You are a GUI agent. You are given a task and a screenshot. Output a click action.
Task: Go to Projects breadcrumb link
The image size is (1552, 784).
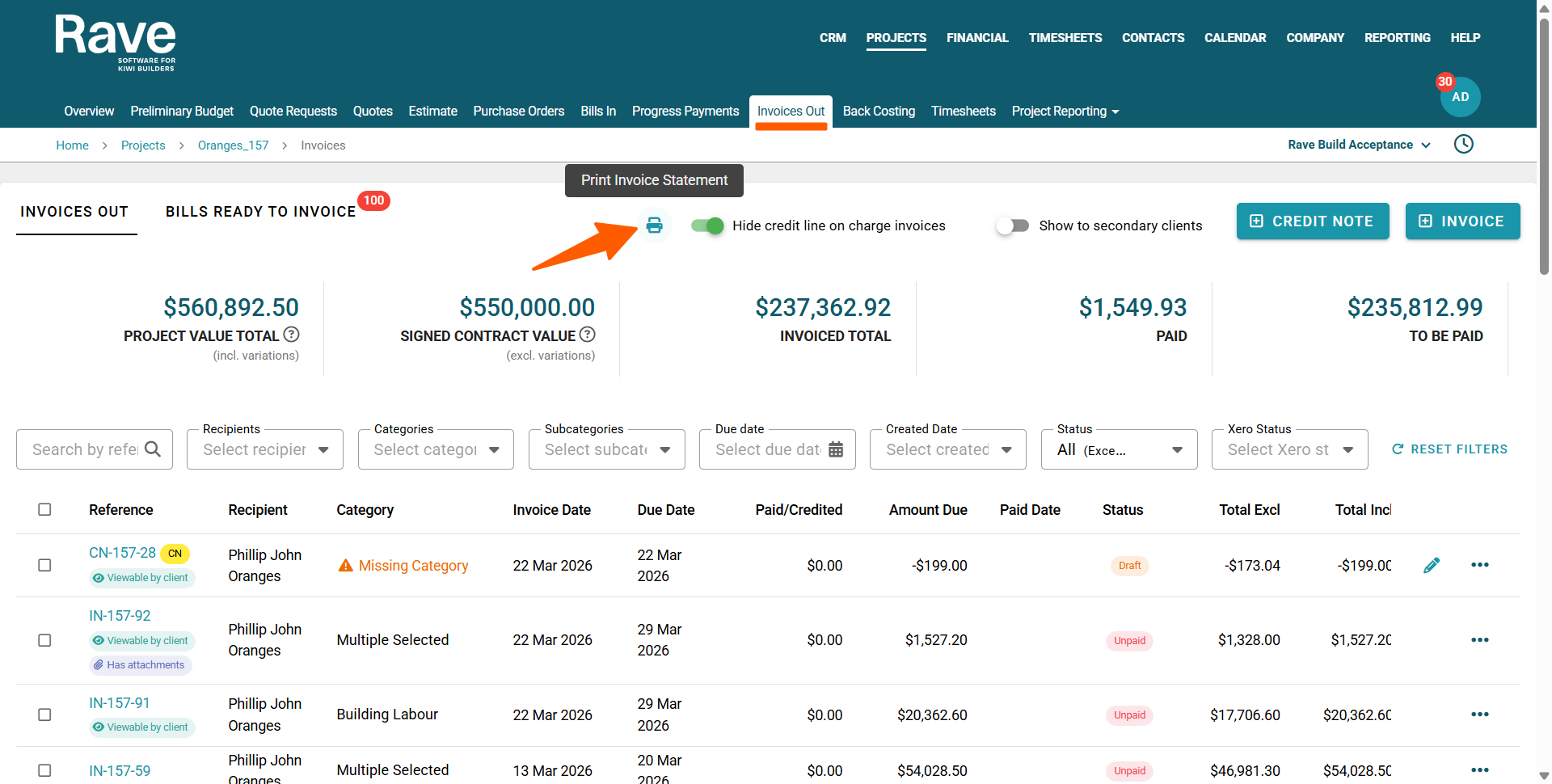point(143,145)
